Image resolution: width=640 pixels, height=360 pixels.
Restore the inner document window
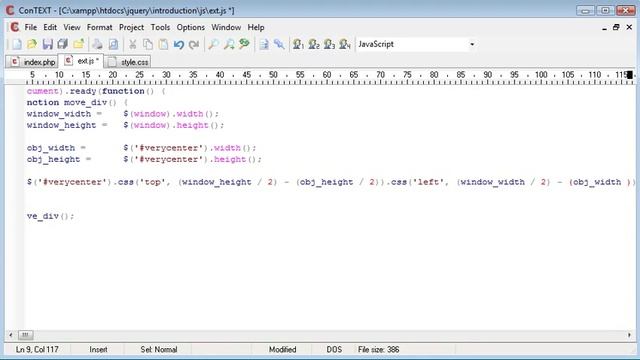point(616,27)
